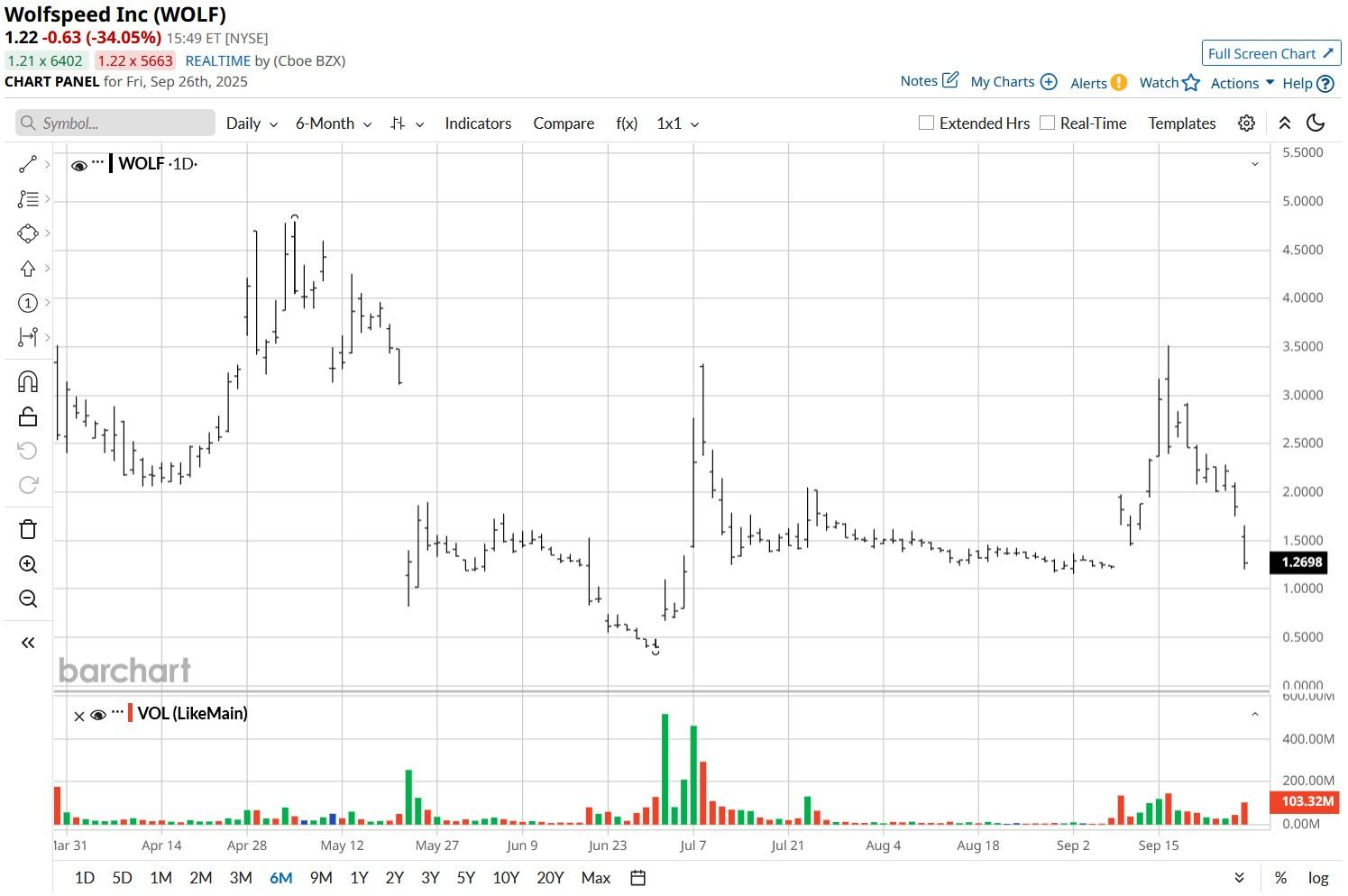Click the VOL indicator color swatch
Image resolution: width=1348 pixels, height=896 pixels.
pyautogui.click(x=130, y=713)
